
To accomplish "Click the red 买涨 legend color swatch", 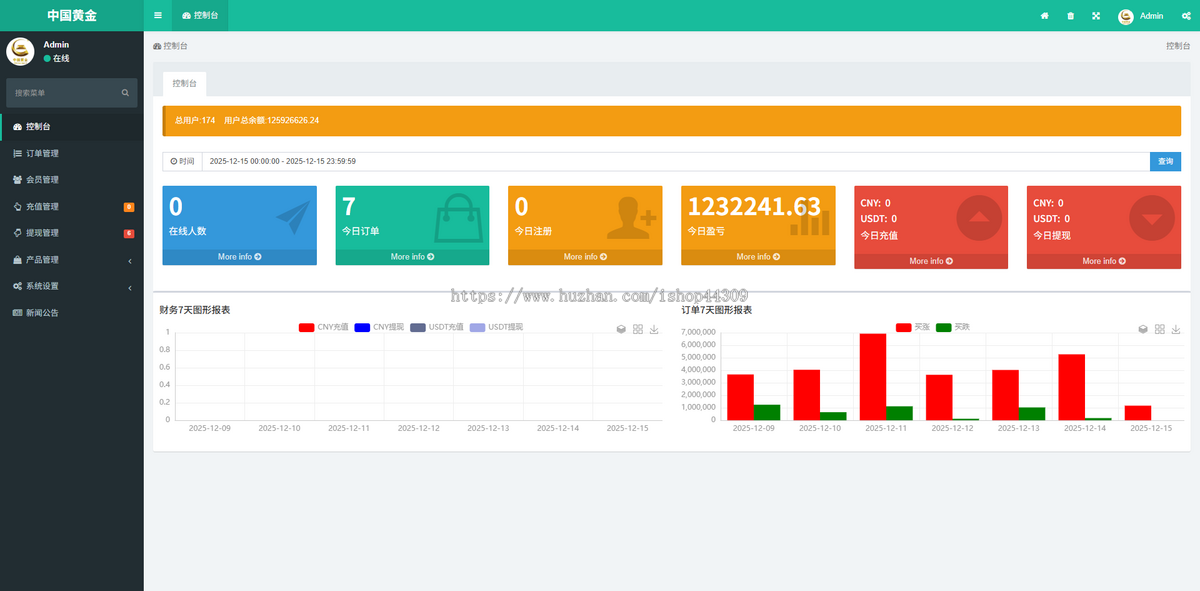I will (903, 327).
